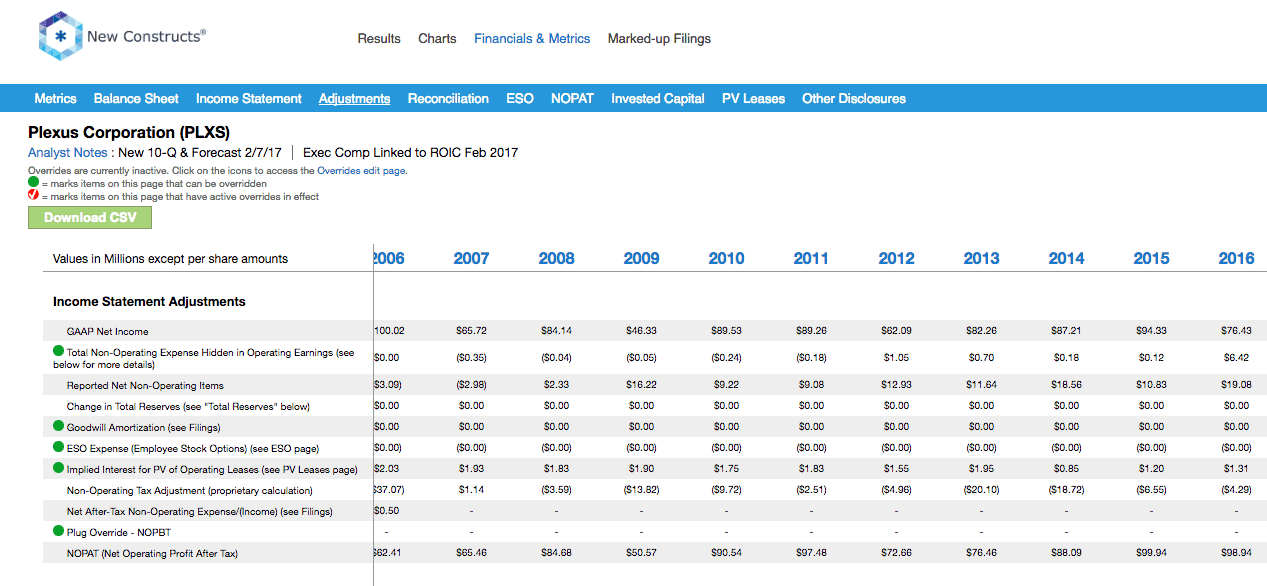
Task: Select the Adjustments tab
Action: coord(354,98)
